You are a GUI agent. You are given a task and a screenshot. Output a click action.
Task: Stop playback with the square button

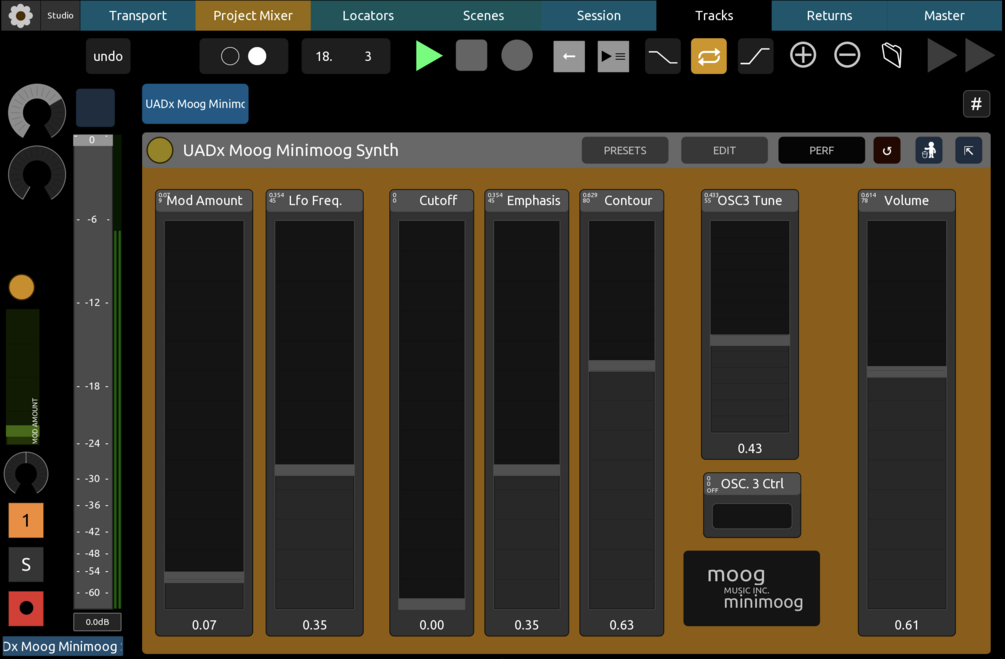tap(472, 56)
